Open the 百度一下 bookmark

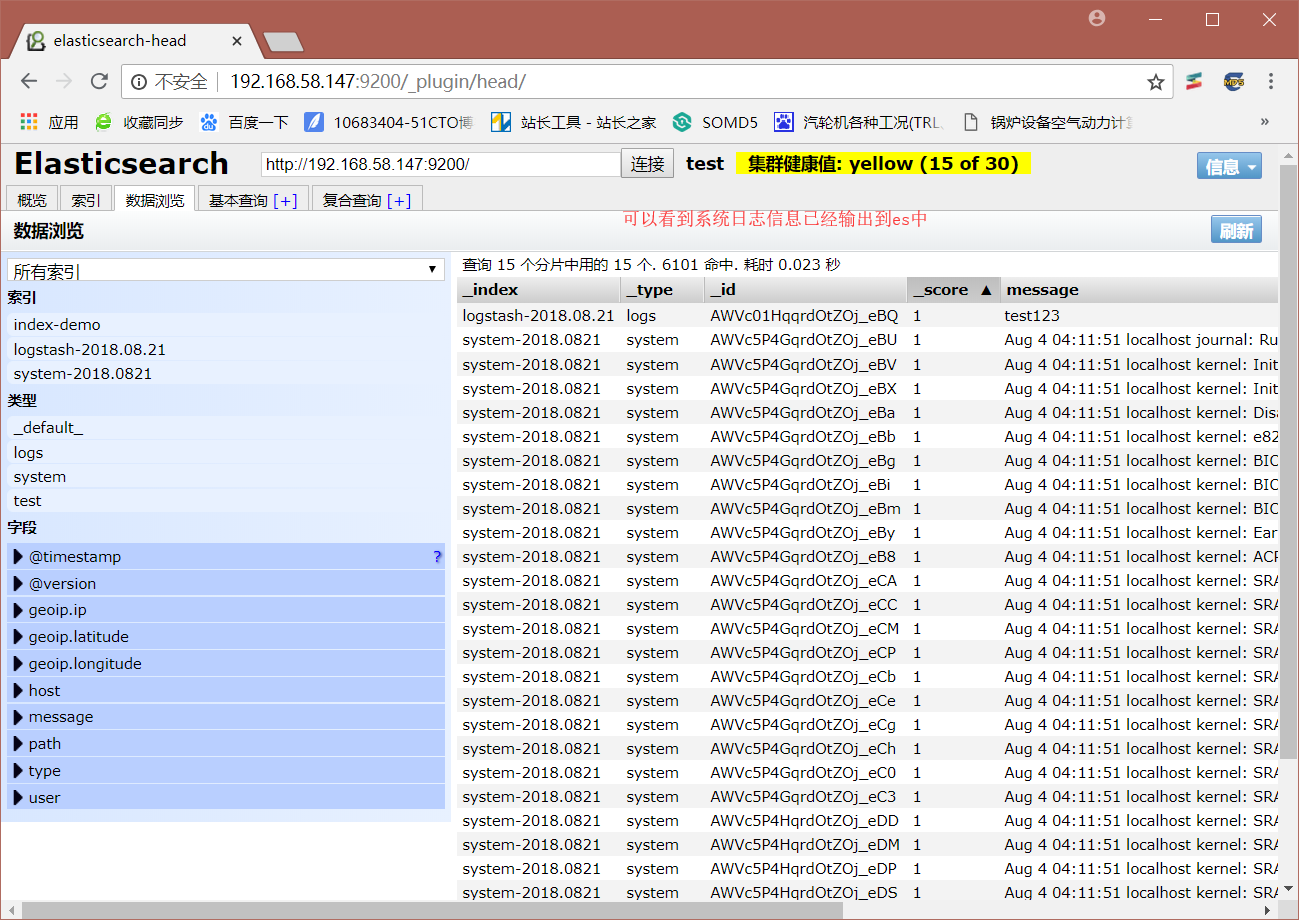[244, 122]
